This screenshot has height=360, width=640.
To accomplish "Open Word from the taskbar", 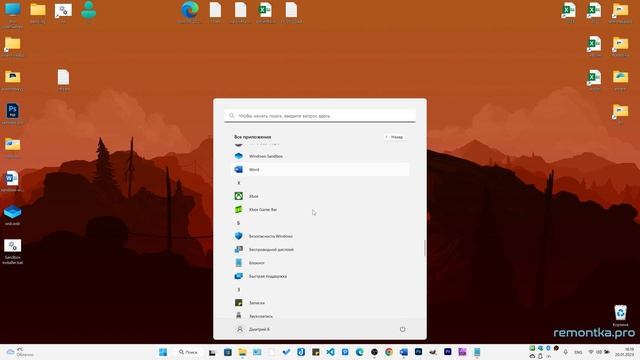I will coord(404,352).
